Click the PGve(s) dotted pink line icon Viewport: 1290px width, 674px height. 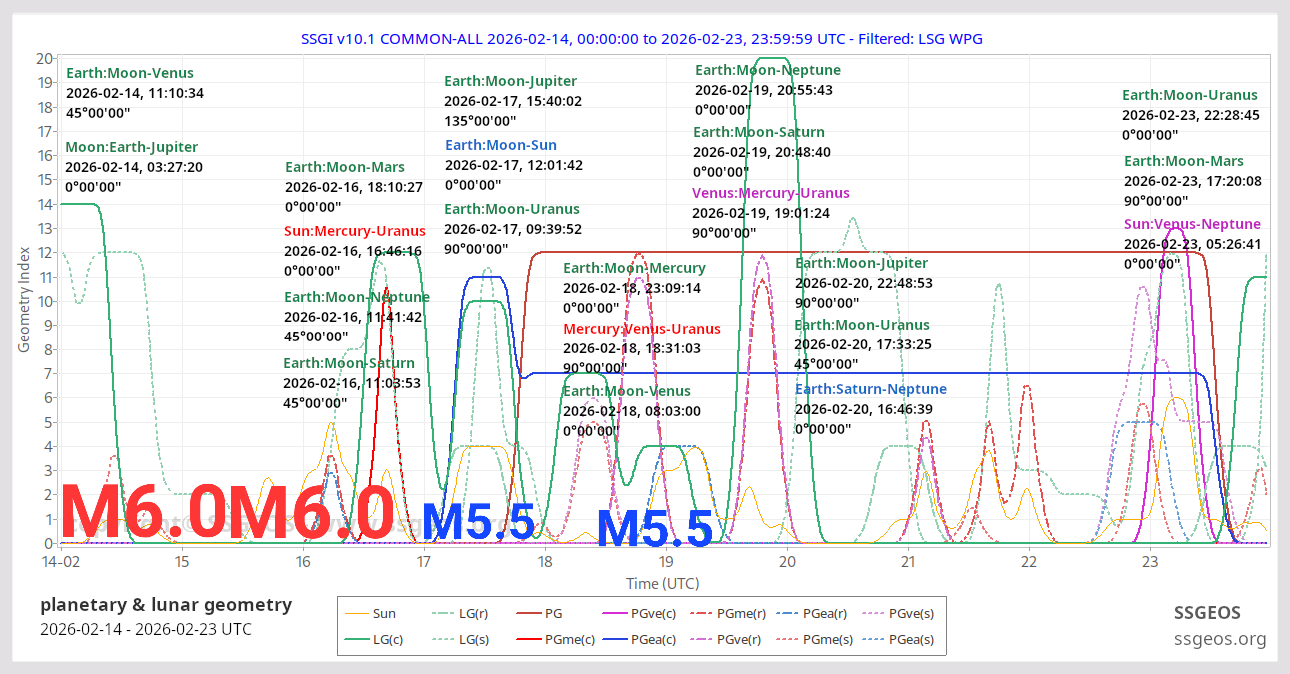(x=873, y=613)
